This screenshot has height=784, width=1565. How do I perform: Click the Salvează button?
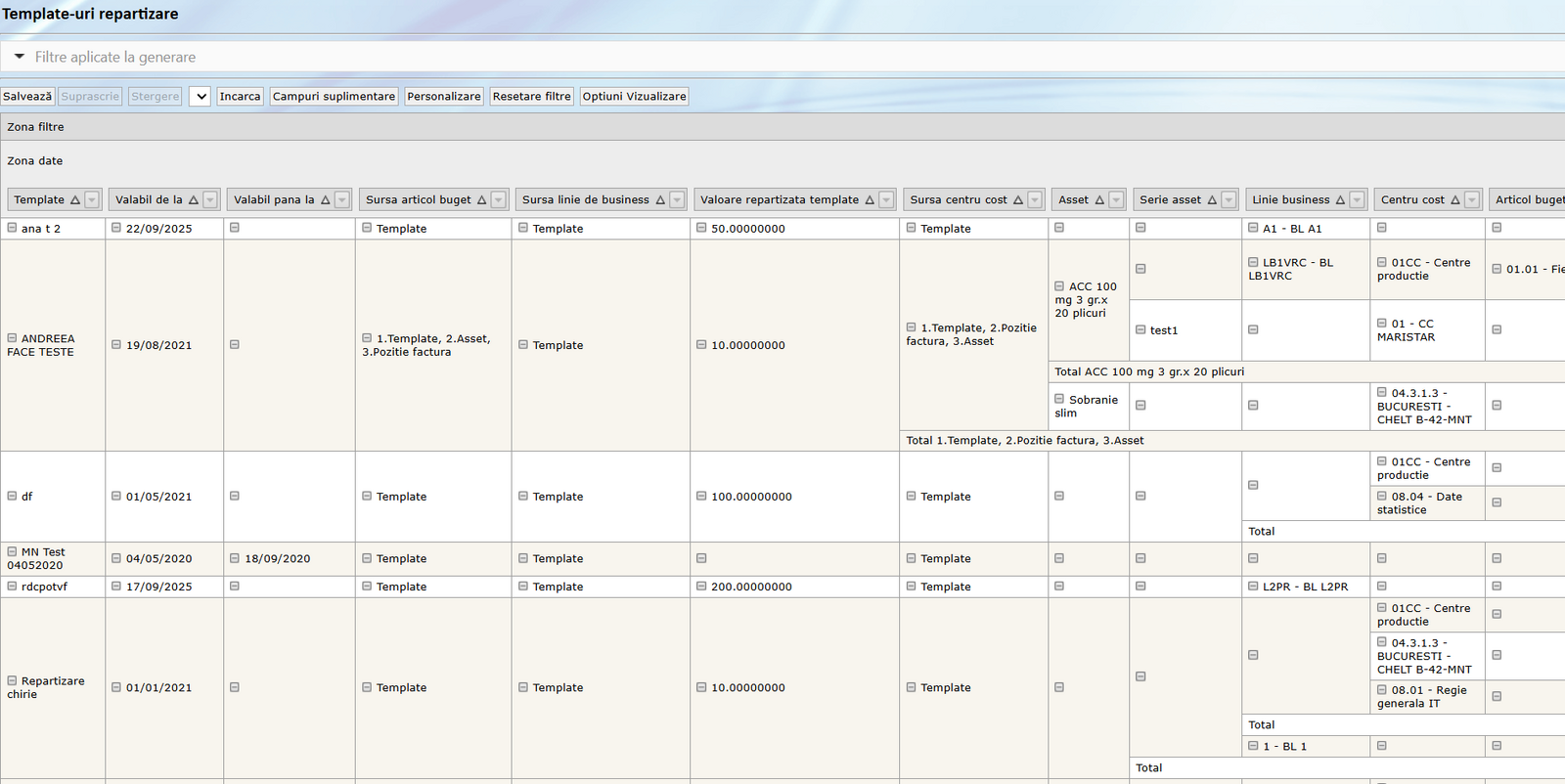pyautogui.click(x=27, y=96)
